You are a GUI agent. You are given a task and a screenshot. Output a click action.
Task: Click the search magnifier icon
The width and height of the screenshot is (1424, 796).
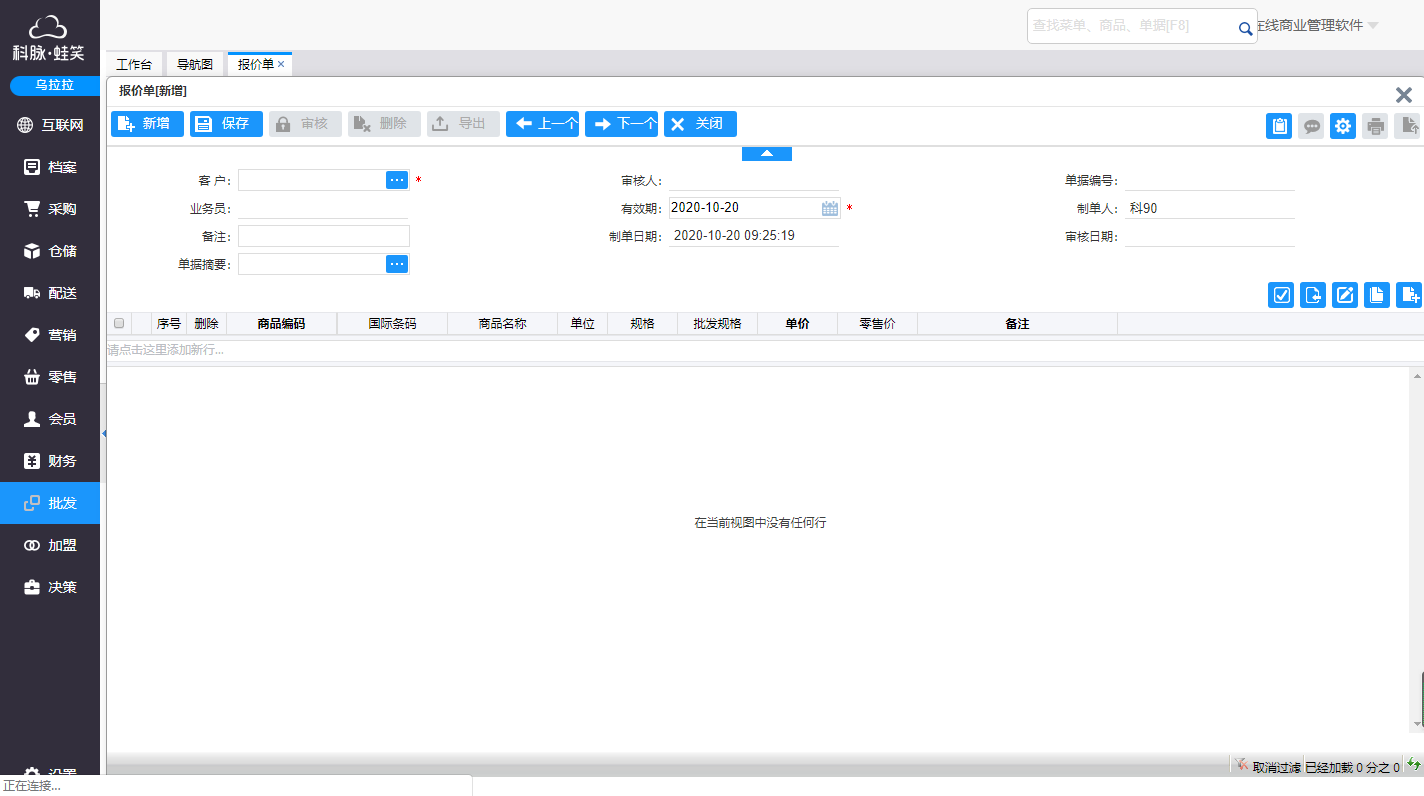click(1245, 29)
